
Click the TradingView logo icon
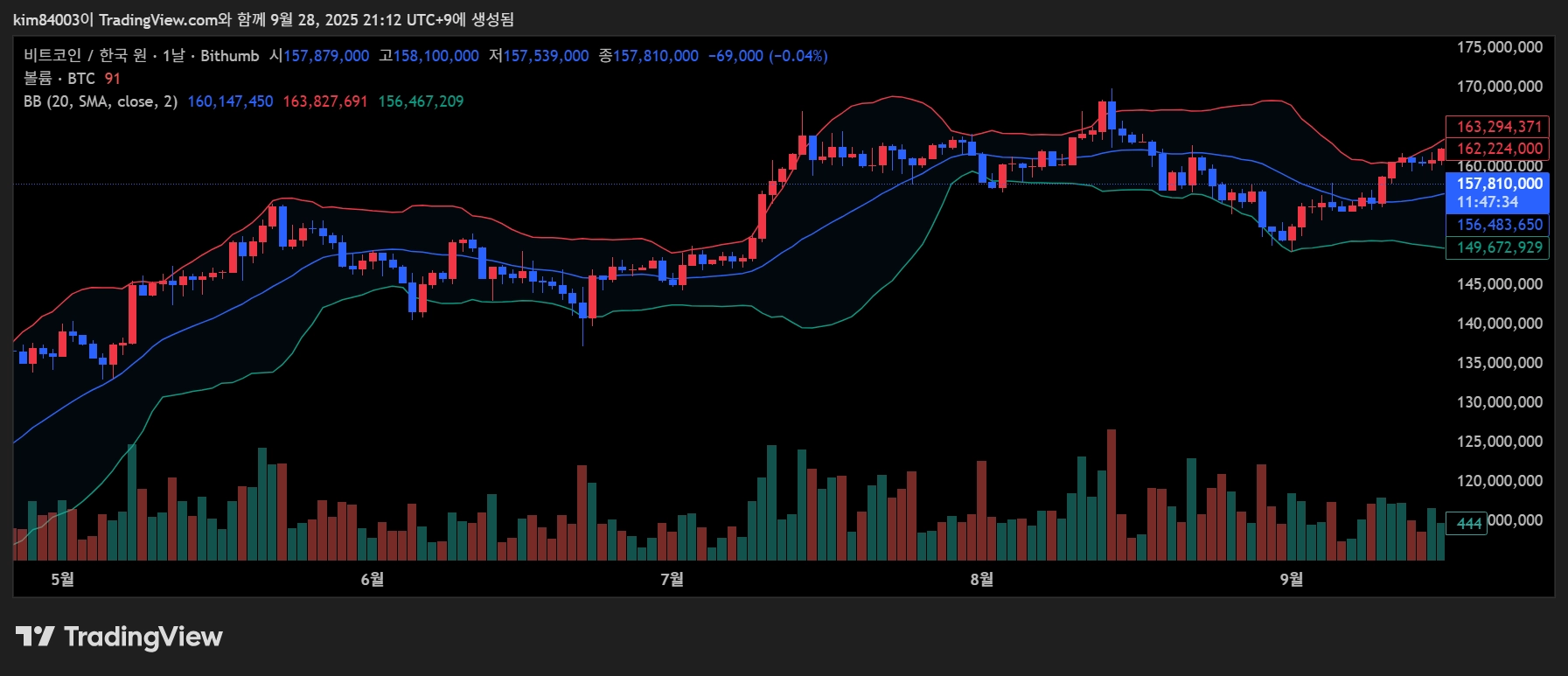point(35,637)
